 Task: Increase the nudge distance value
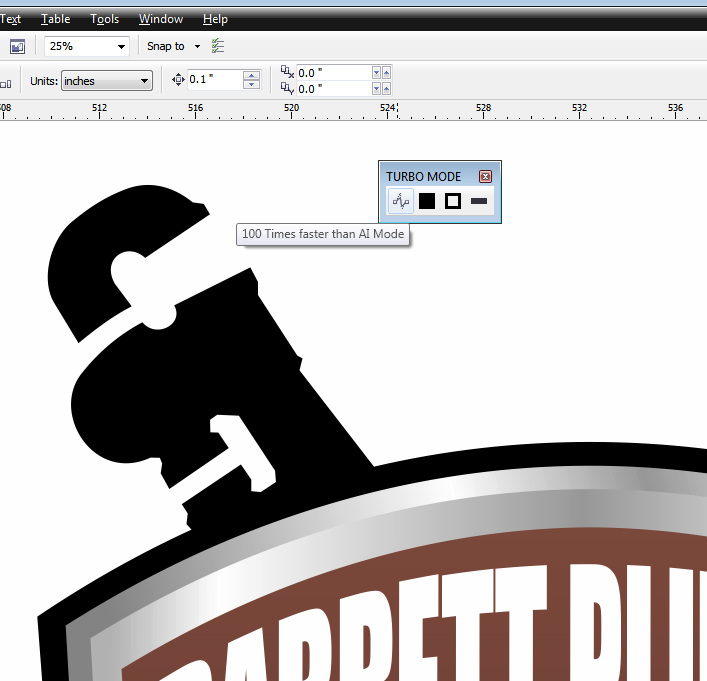pos(252,75)
